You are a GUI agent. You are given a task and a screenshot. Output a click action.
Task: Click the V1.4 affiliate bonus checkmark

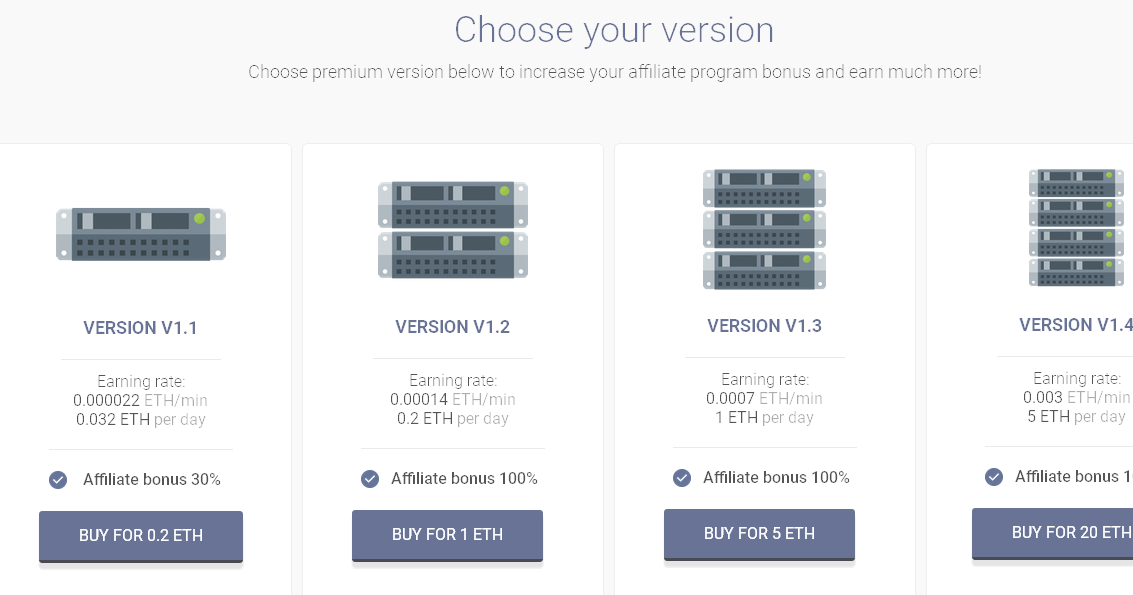[993, 476]
